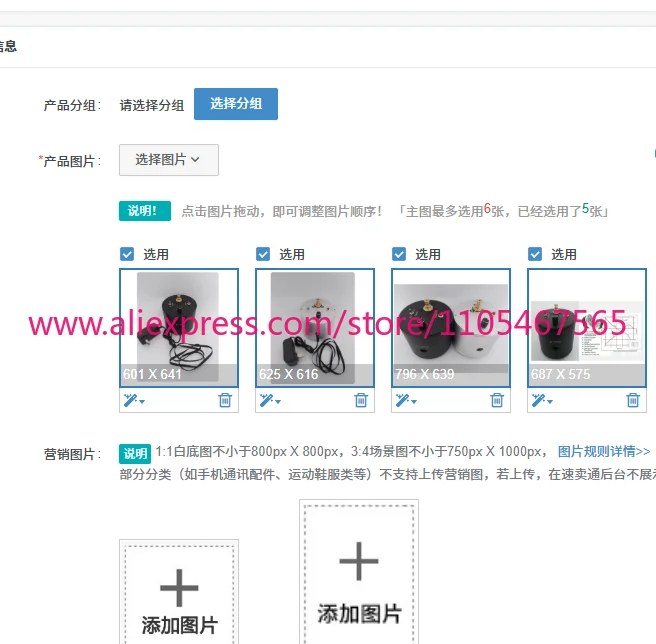The width and height of the screenshot is (656, 644).
Task: Delete the 625 X 616 image with trash icon
Action: tap(361, 400)
